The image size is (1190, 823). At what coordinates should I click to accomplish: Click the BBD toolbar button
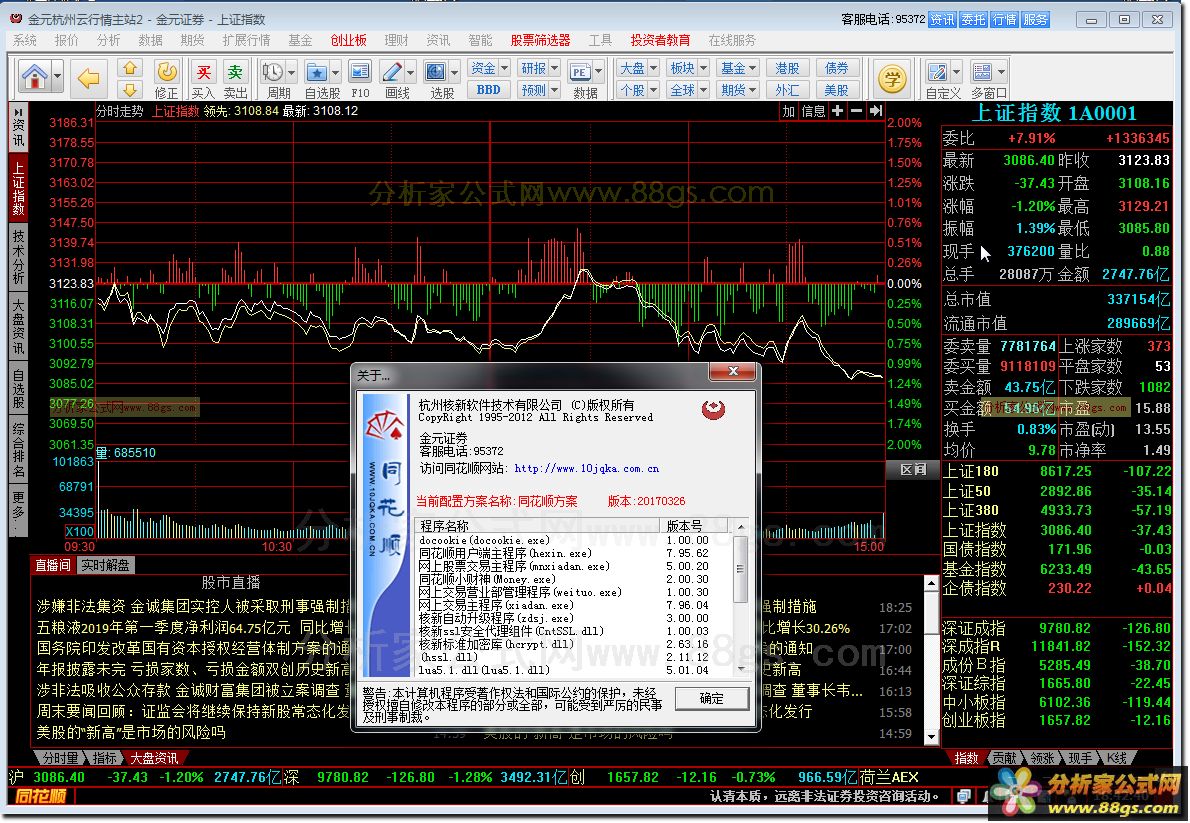point(488,90)
